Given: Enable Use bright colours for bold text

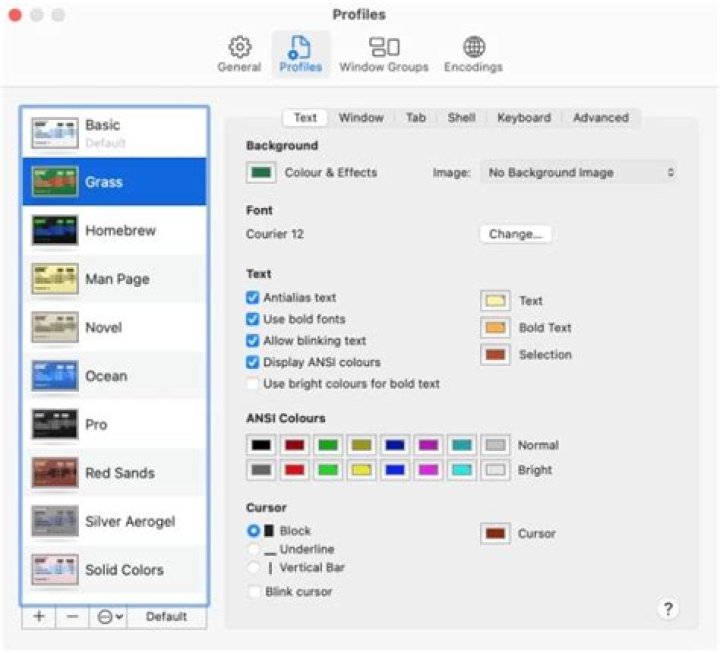Looking at the screenshot, I should tap(253, 384).
